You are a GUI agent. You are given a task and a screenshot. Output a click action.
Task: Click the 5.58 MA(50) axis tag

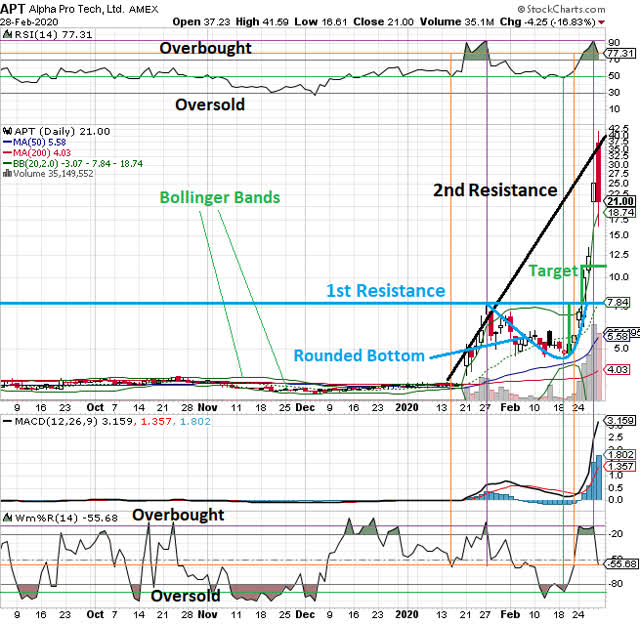pyautogui.click(x=617, y=336)
